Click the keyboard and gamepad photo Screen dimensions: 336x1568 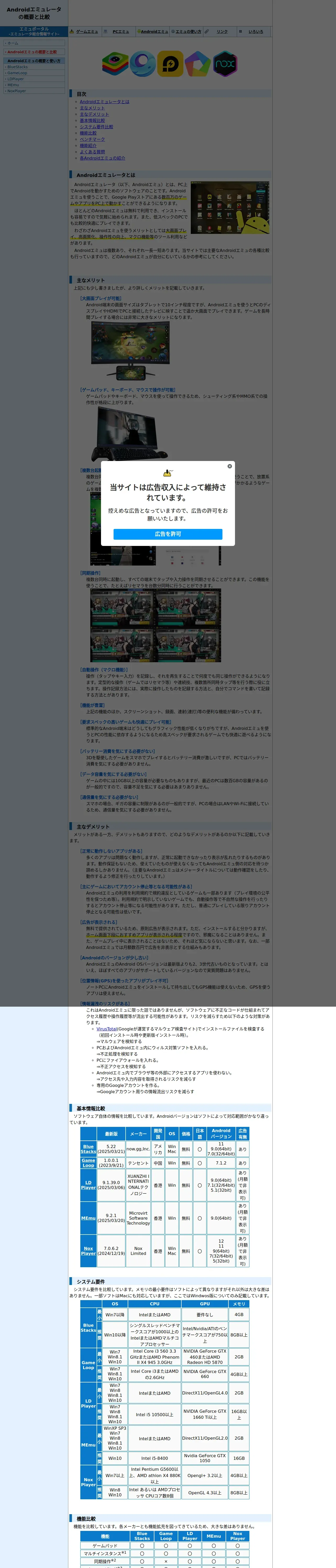(131, 434)
